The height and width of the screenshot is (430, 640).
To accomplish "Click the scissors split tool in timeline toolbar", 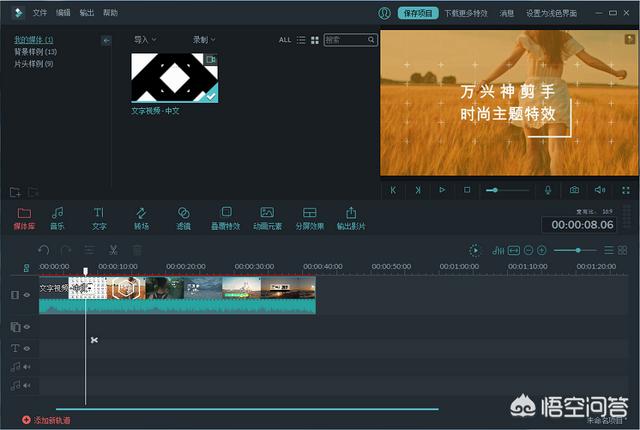I will pyautogui.click(x=113, y=250).
